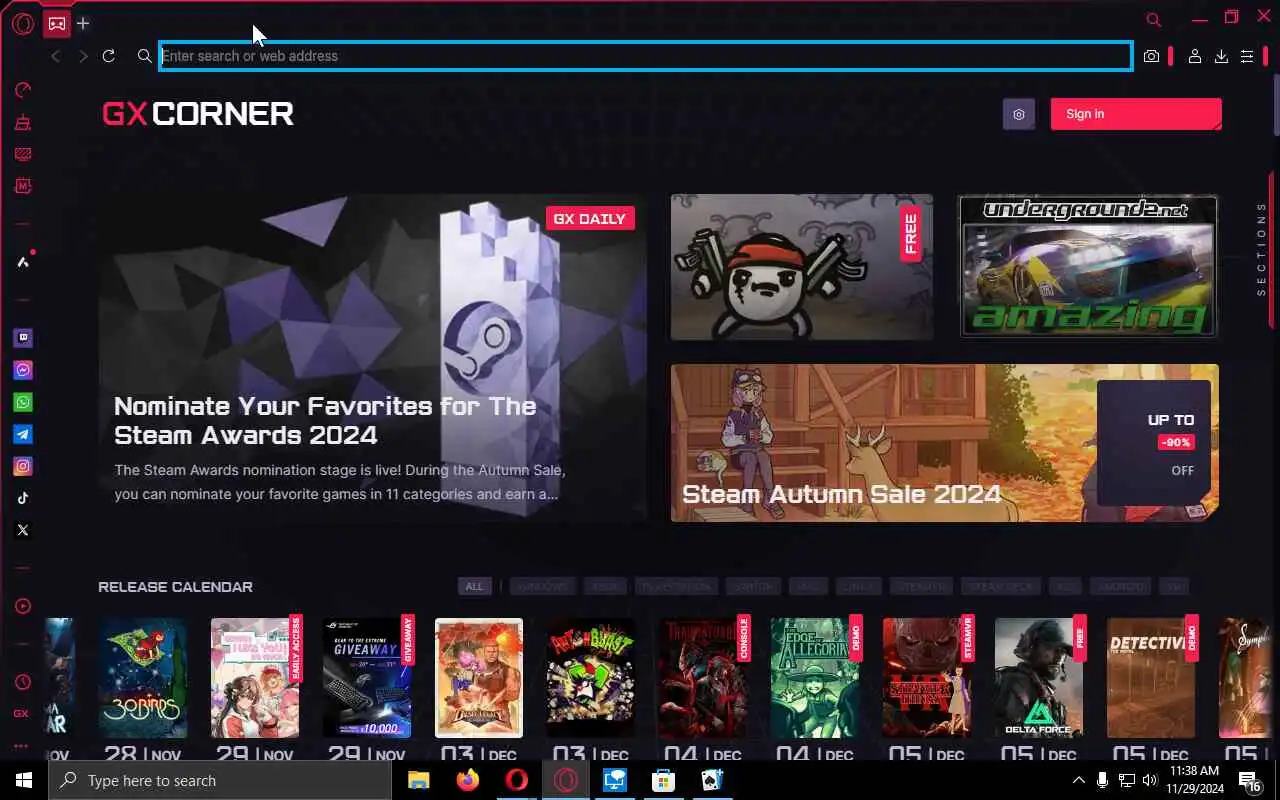Open Easy setup menu icon
The image size is (1280, 800).
pyautogui.click(x=1247, y=57)
